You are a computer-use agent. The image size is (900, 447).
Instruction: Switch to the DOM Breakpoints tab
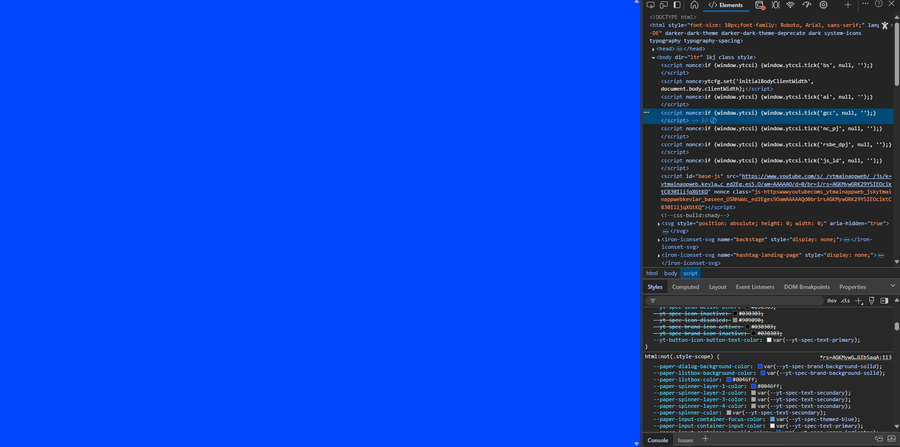click(806, 287)
